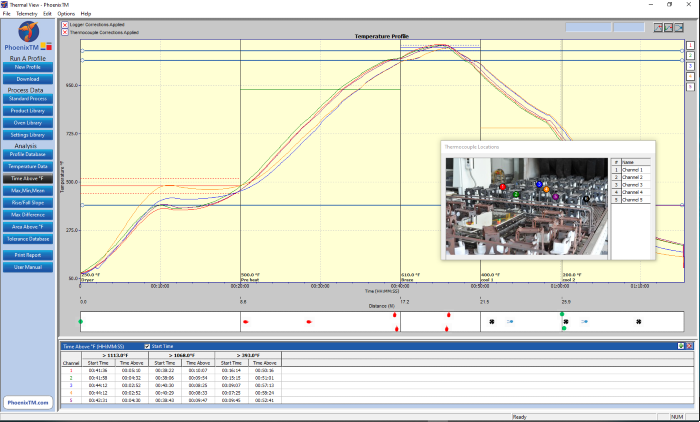Click the blue thermocouple marker on the photo
Image resolution: width=700 pixels, height=422 pixels.
coord(539,184)
